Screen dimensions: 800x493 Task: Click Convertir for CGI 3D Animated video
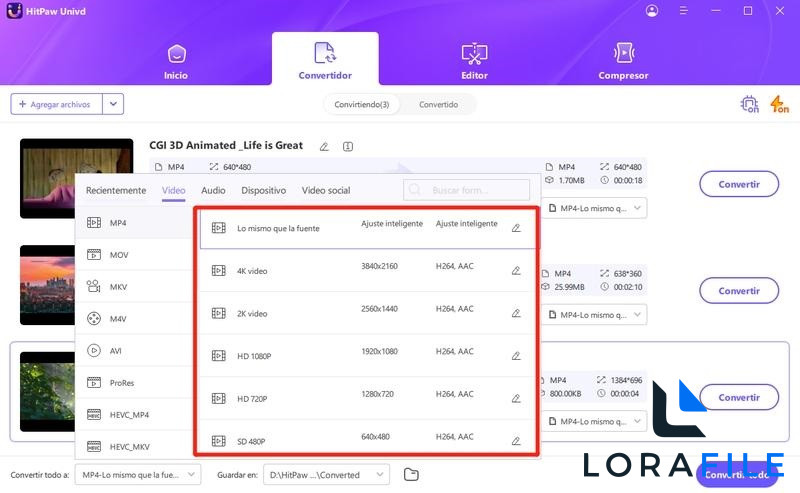739,184
